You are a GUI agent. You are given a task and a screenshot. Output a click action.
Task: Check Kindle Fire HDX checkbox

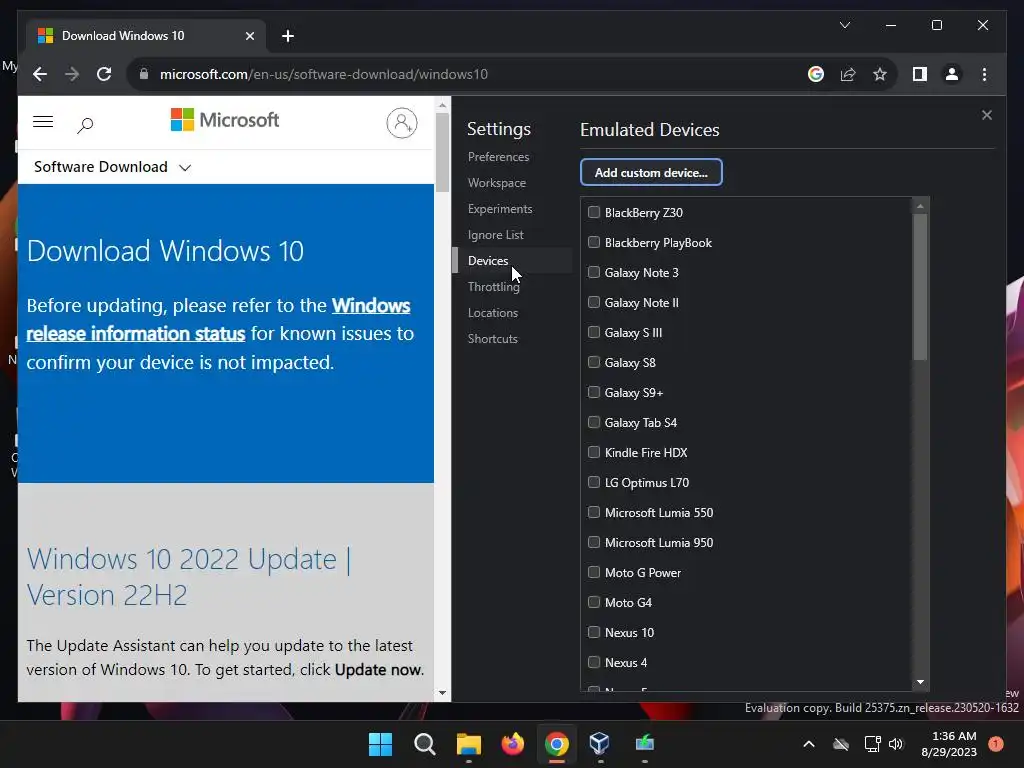594,453
